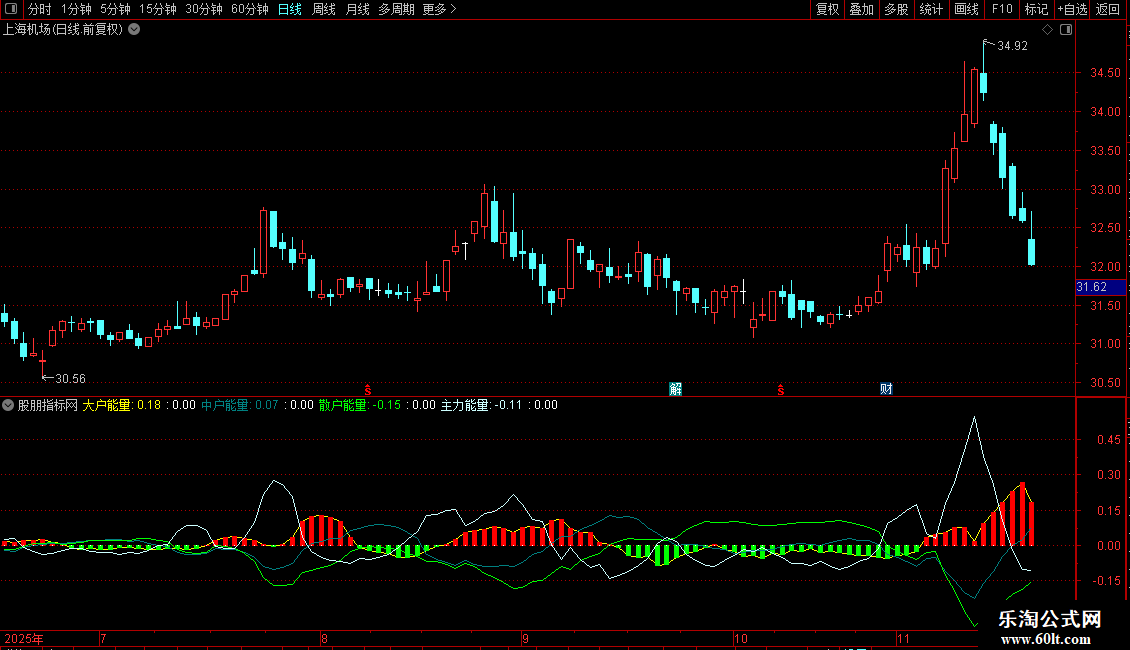Click the 画线 draw line button

pyautogui.click(x=966, y=9)
